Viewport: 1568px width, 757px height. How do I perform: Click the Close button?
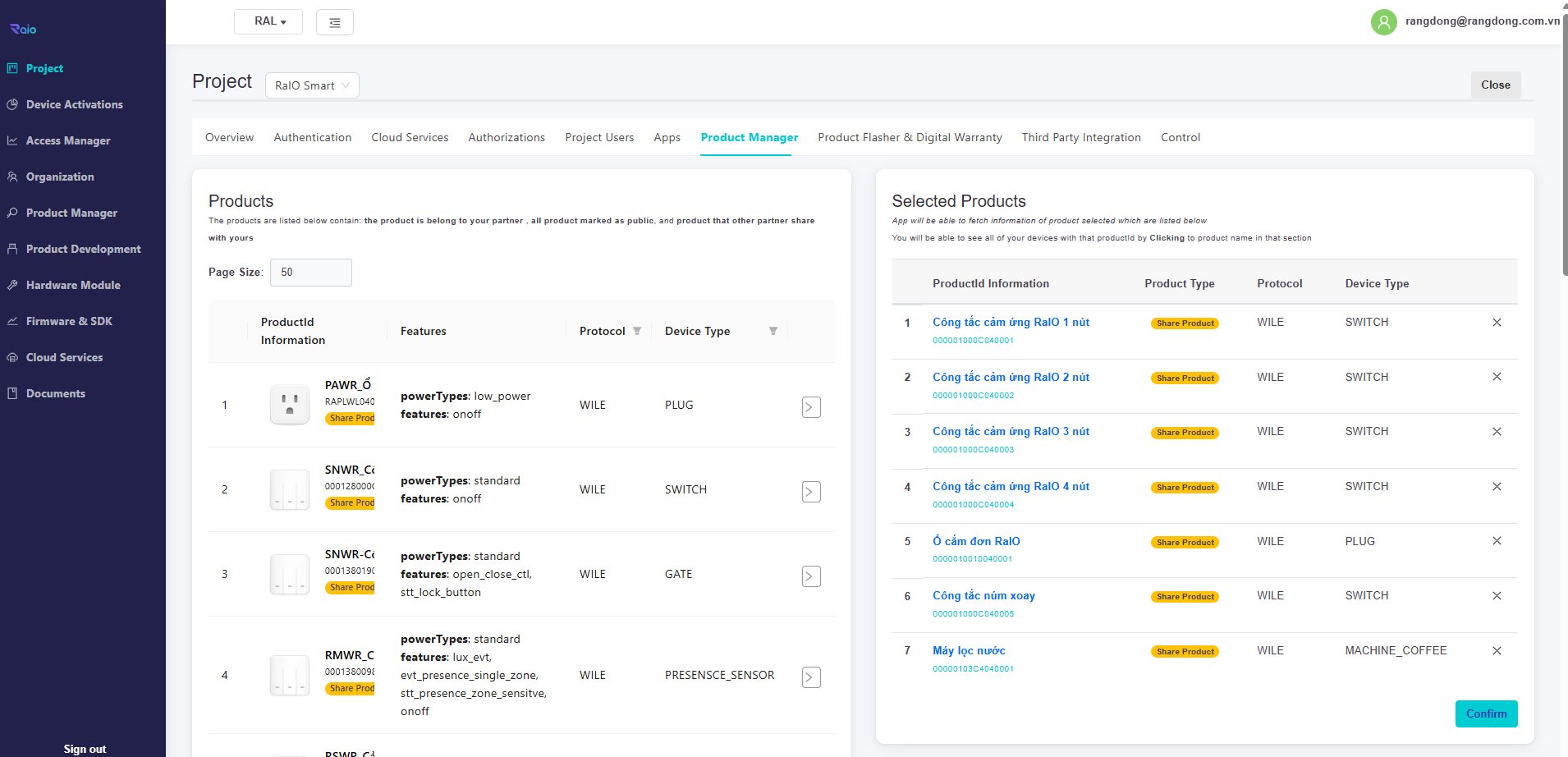click(1496, 85)
